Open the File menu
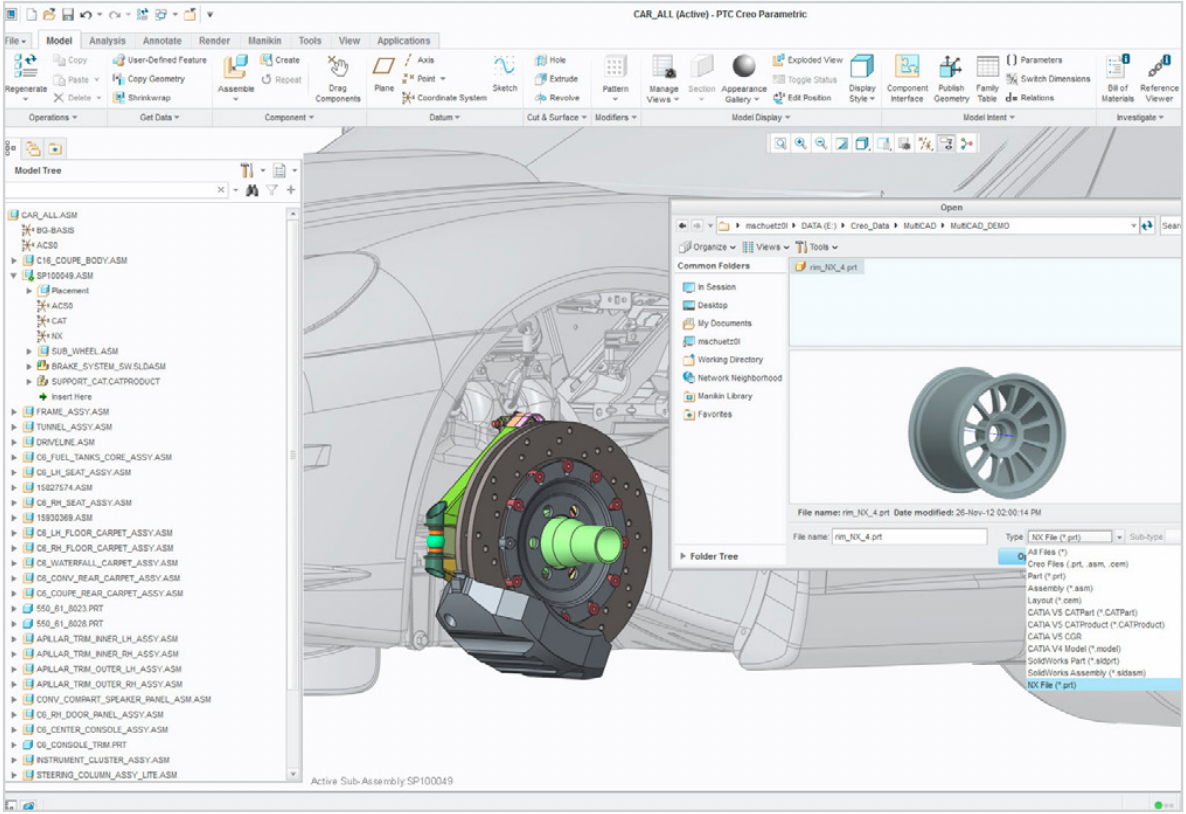 [x=15, y=41]
